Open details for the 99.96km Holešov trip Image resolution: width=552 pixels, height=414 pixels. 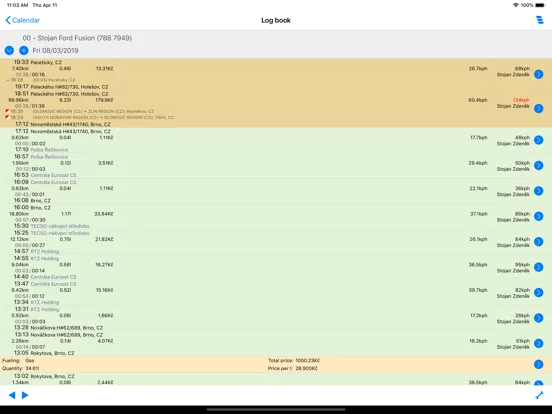pos(539,108)
